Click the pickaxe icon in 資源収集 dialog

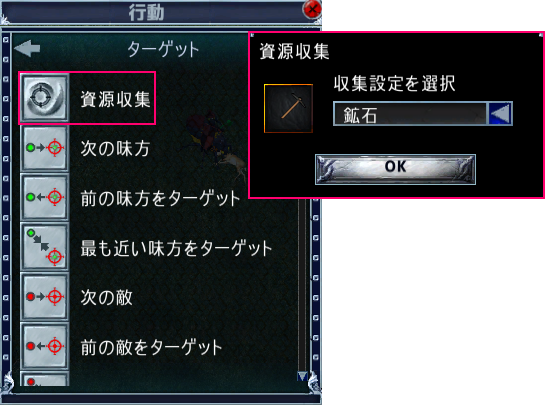[288, 108]
